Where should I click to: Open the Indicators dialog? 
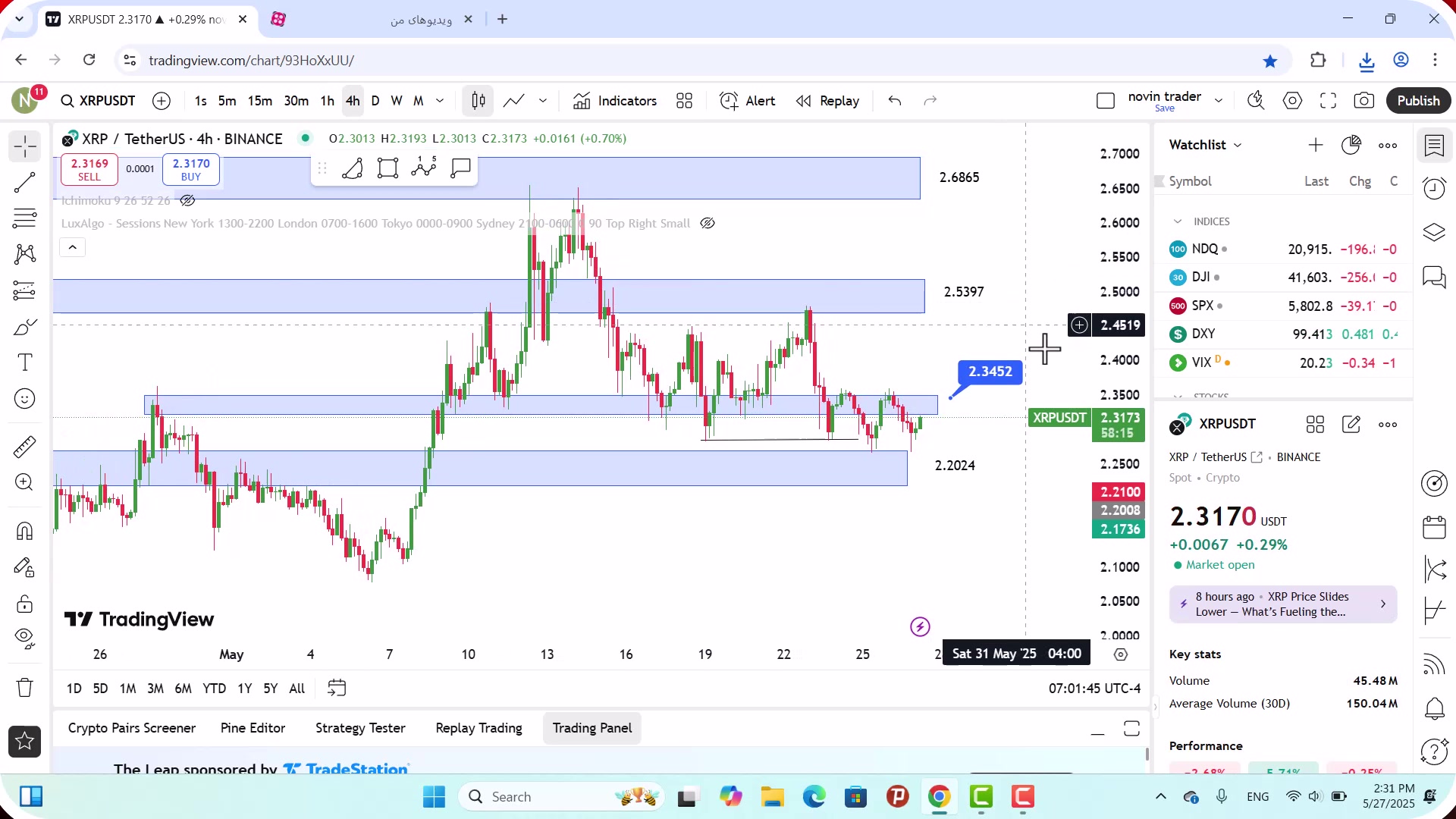point(615,101)
